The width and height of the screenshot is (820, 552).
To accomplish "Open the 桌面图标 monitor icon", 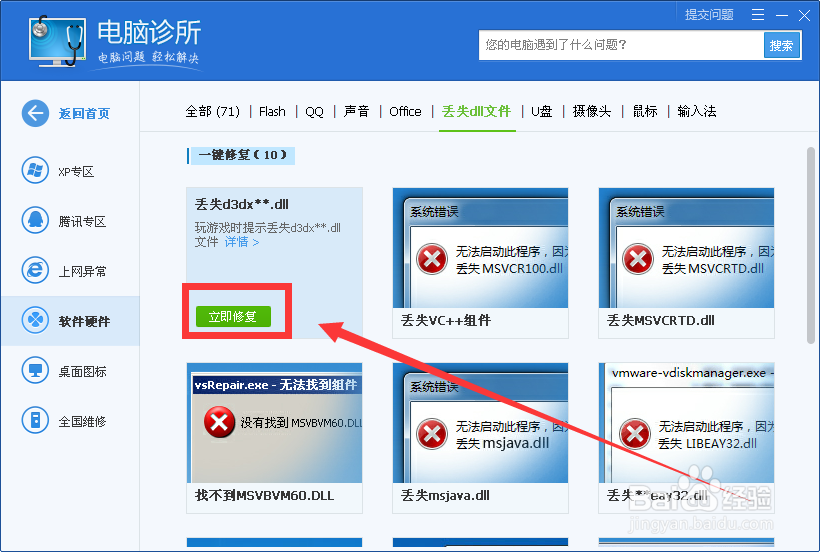I will [35, 371].
